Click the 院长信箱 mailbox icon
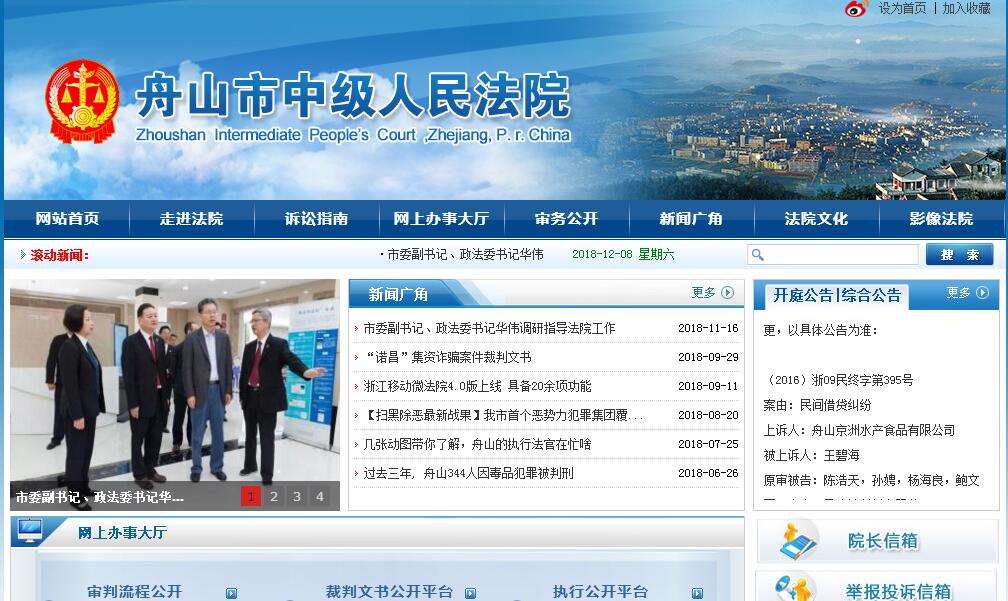 (798, 541)
